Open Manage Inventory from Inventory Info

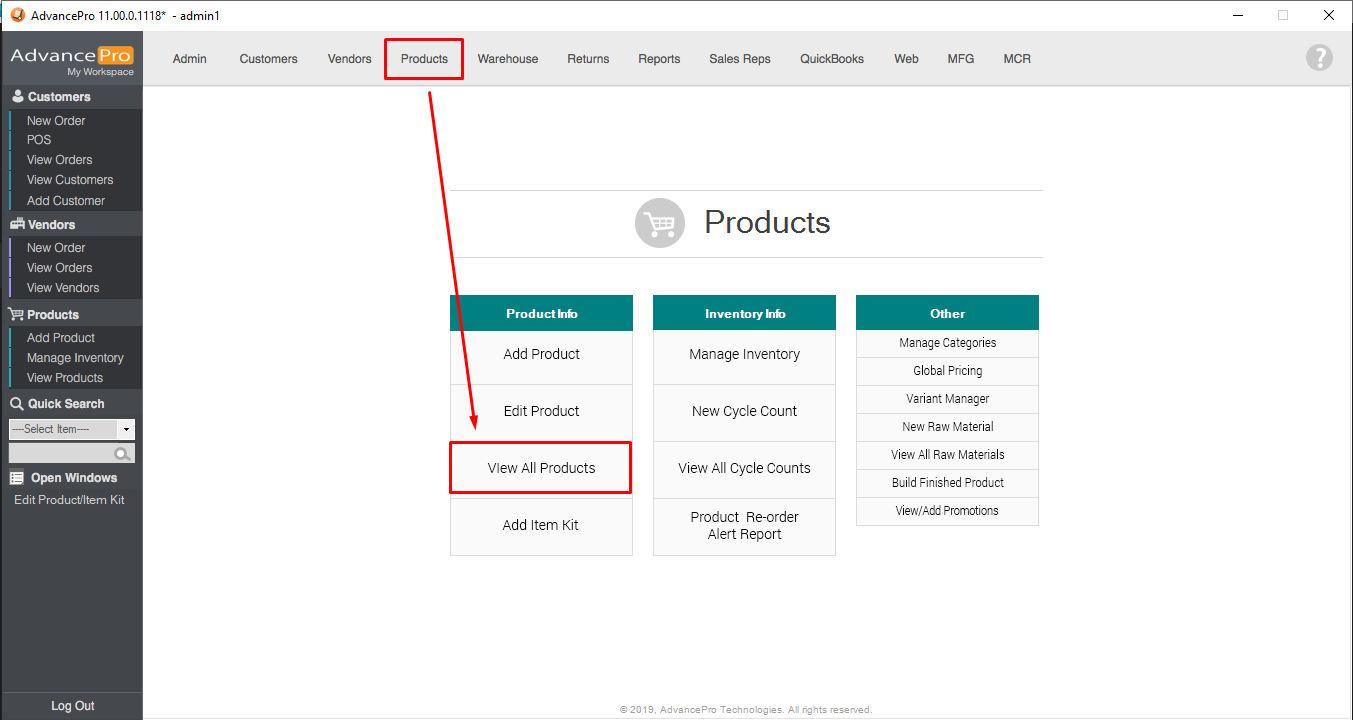click(744, 354)
